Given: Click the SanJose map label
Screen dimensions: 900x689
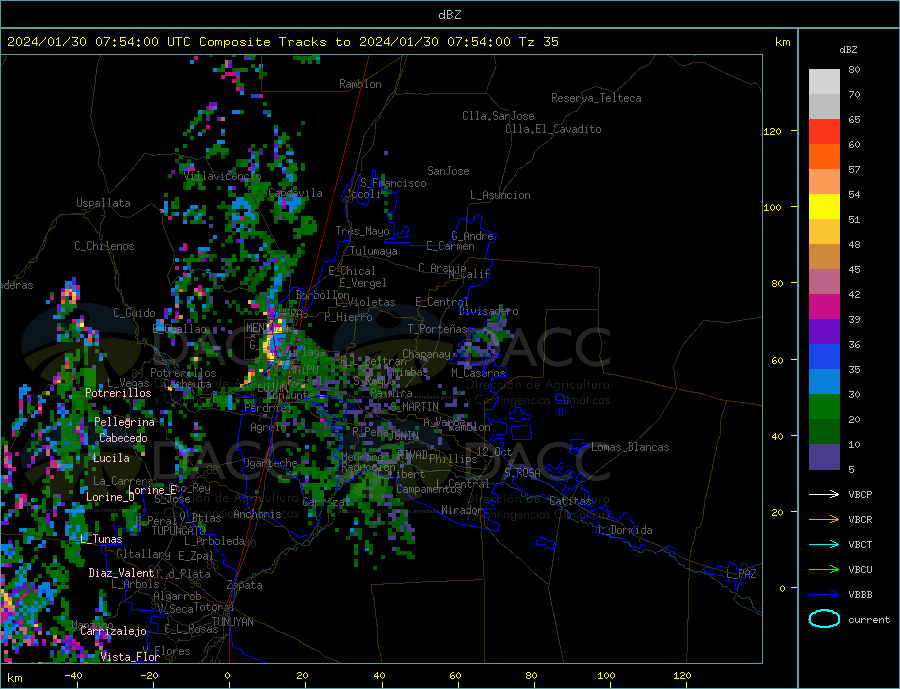Looking at the screenshot, I should [x=448, y=171].
